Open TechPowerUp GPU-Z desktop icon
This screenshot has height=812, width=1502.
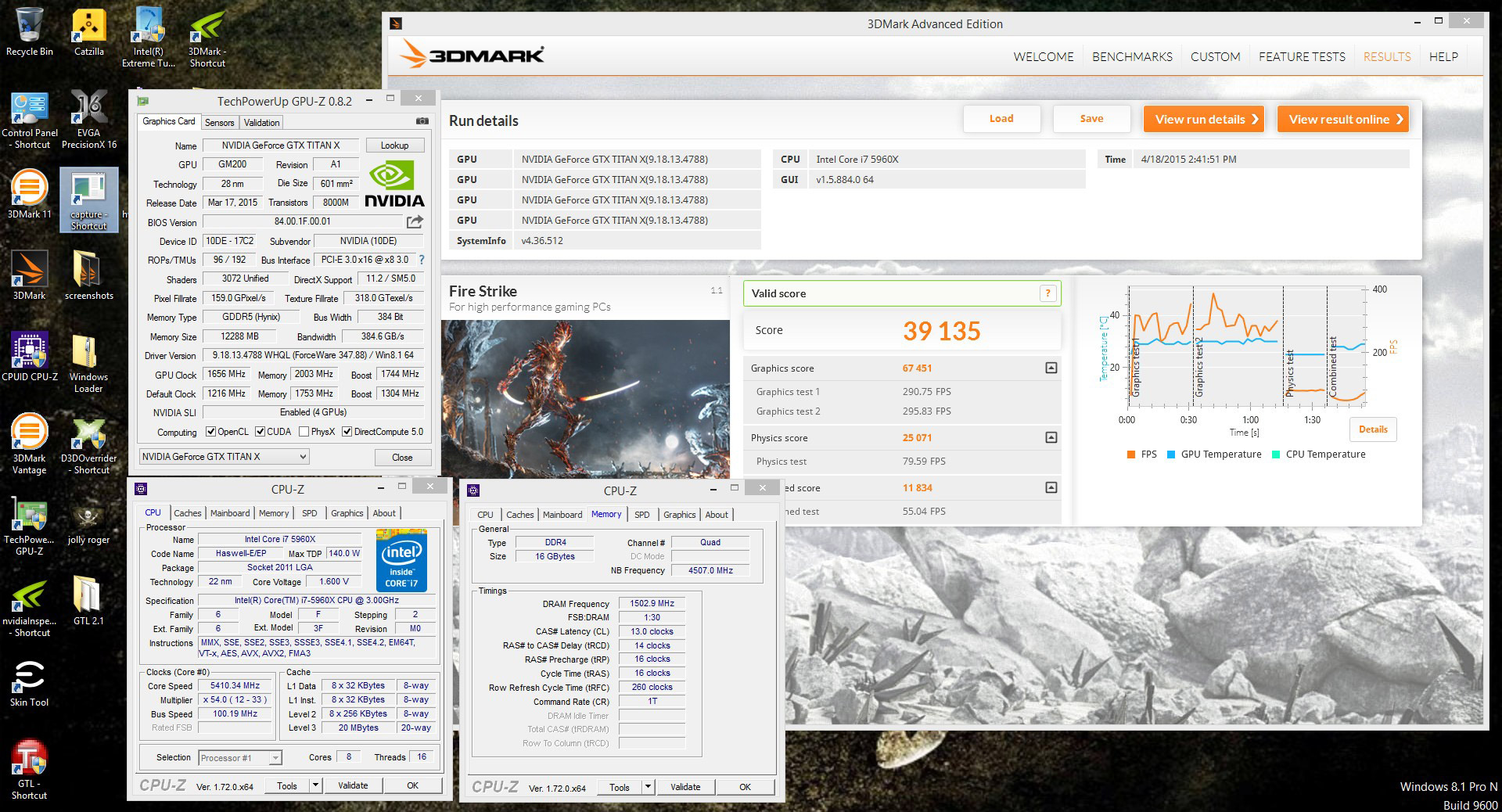(x=29, y=526)
